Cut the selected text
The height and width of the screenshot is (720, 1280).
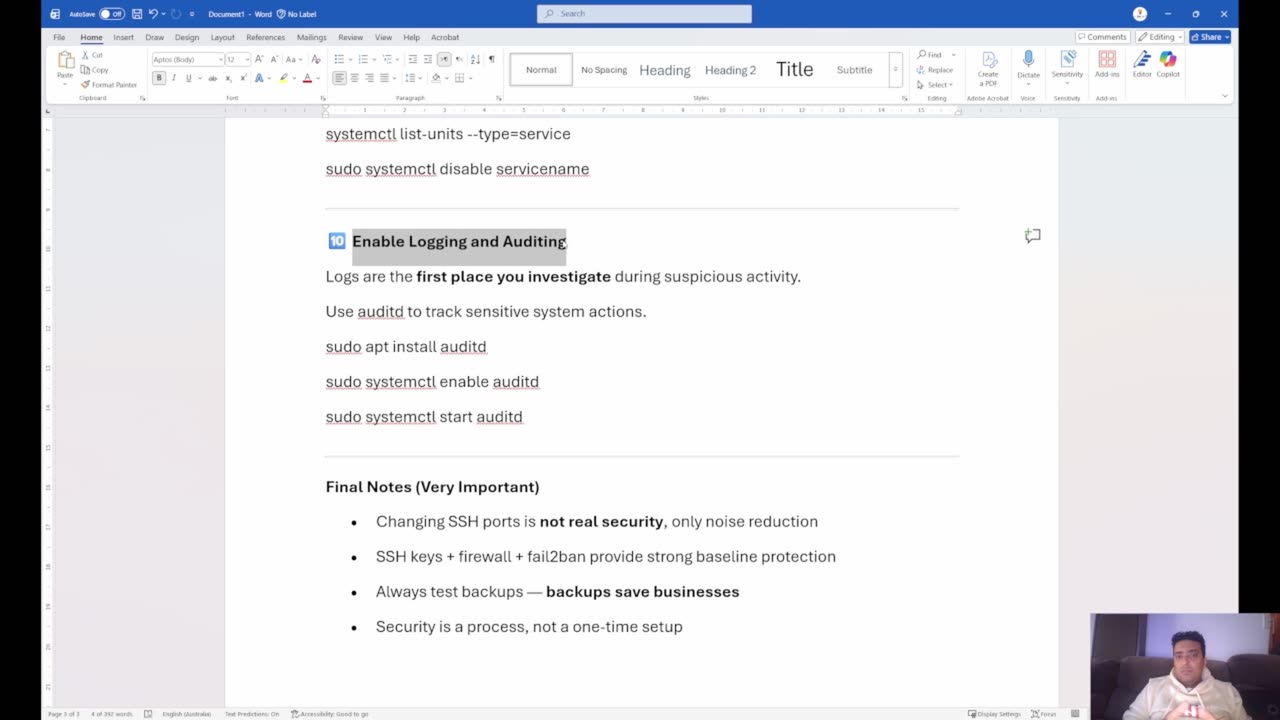(92, 55)
